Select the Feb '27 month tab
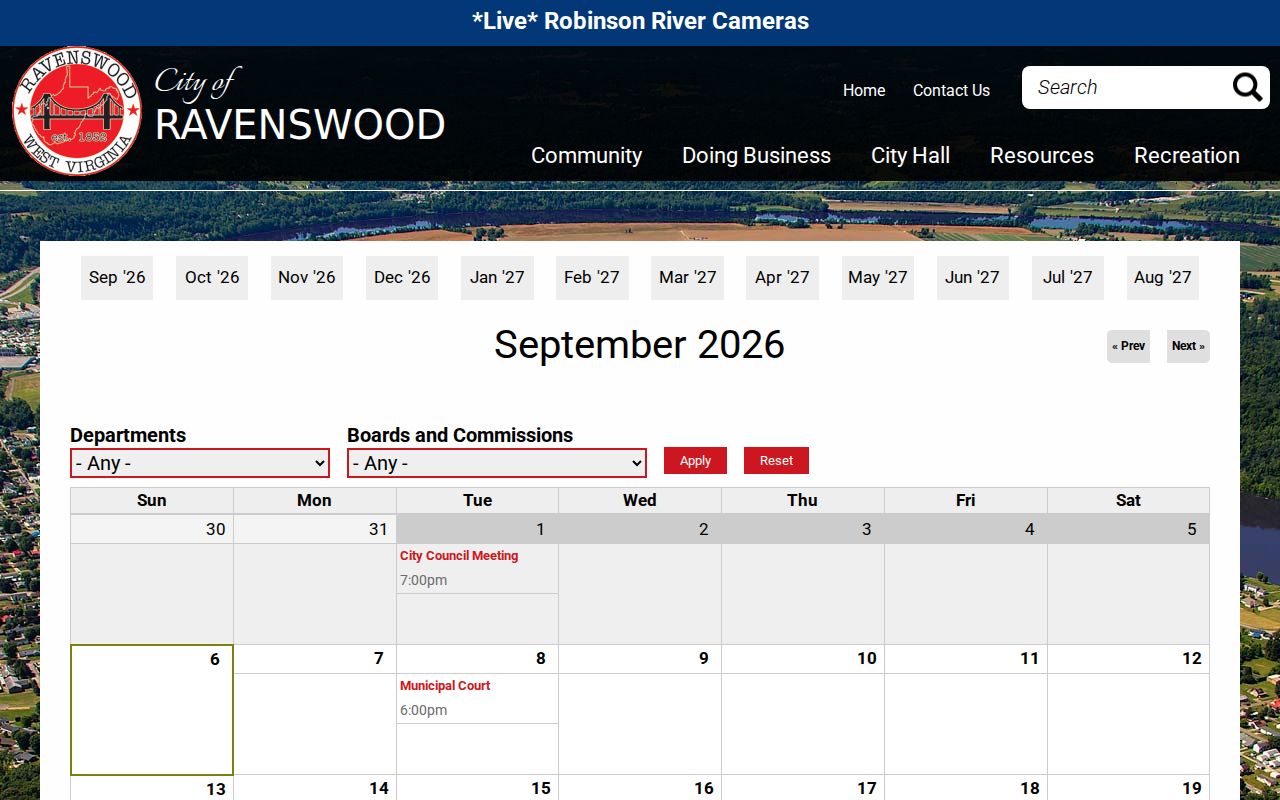This screenshot has height=800, width=1280. point(592,277)
